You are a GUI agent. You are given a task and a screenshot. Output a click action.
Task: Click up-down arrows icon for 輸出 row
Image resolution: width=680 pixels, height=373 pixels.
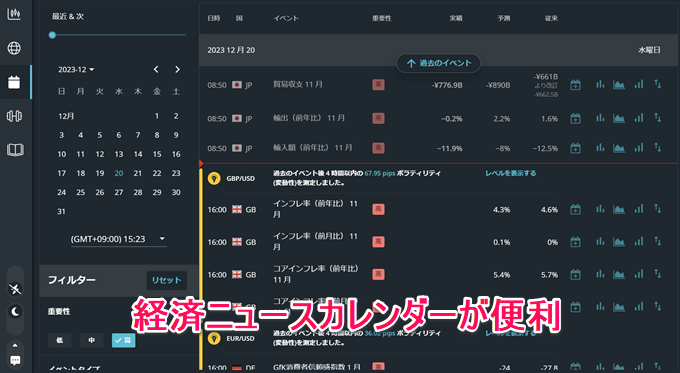657,118
